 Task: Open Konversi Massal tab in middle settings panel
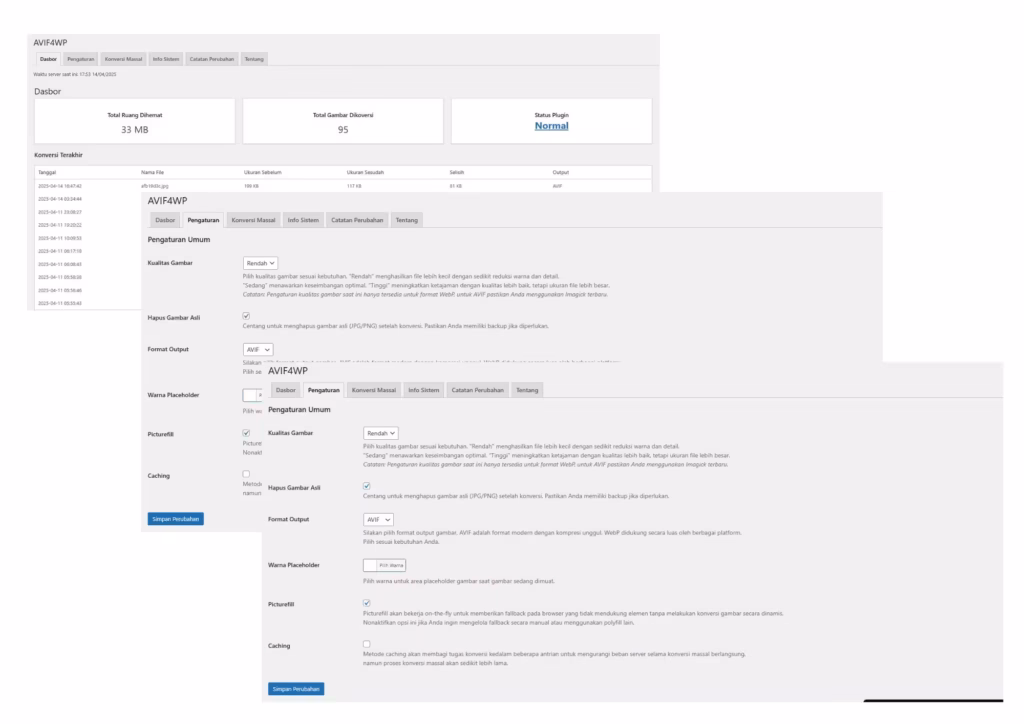pyautogui.click(x=253, y=220)
